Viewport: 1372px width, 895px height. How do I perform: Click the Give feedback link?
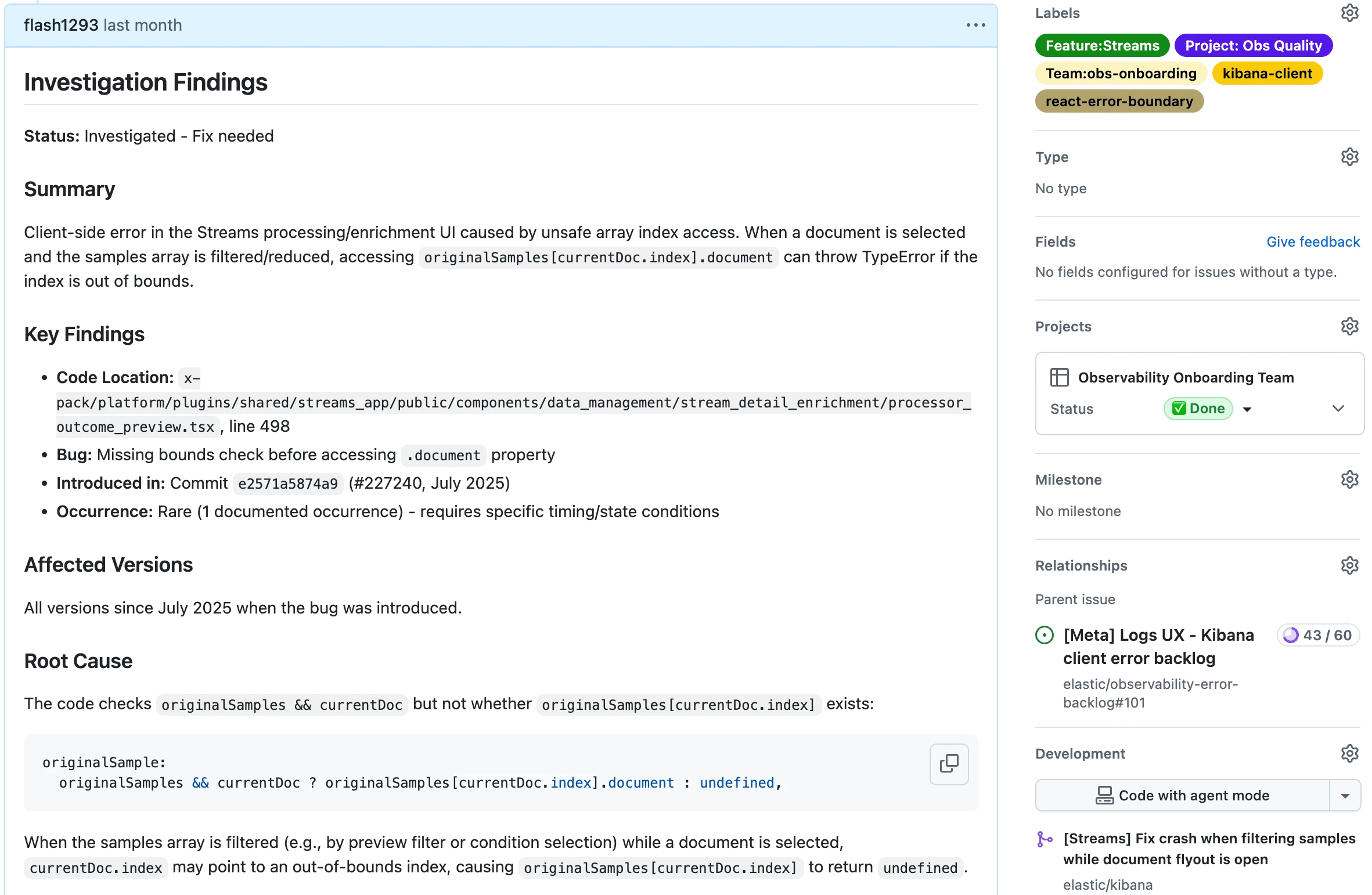pos(1313,241)
